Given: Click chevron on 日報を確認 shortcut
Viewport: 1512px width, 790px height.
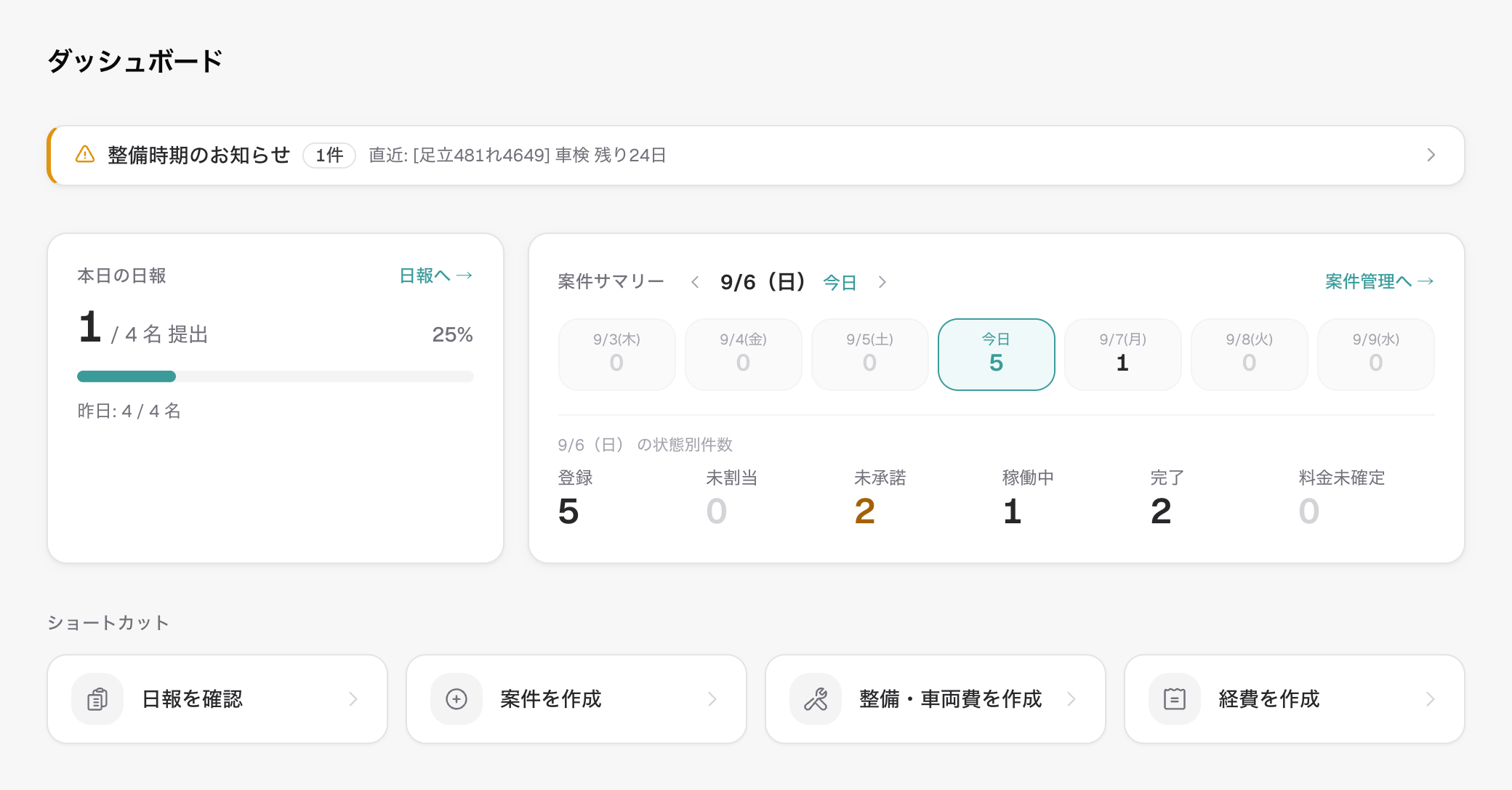Looking at the screenshot, I should 353,699.
